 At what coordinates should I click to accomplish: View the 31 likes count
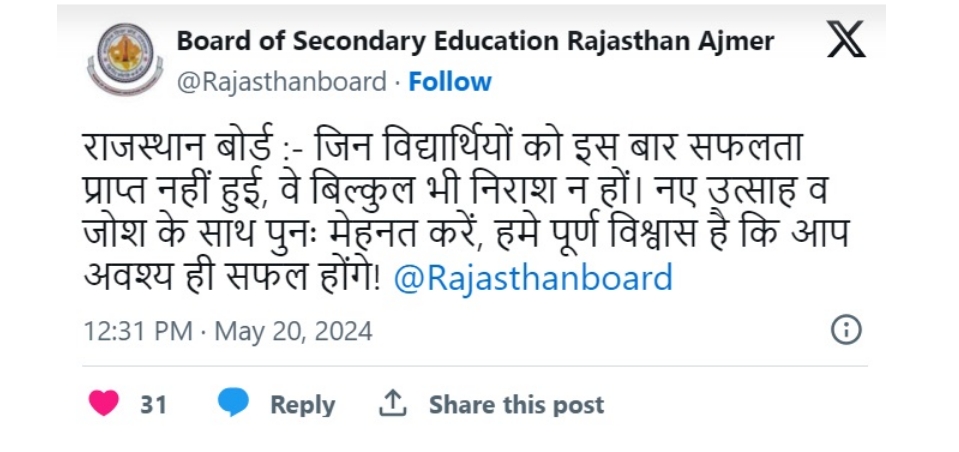153,404
